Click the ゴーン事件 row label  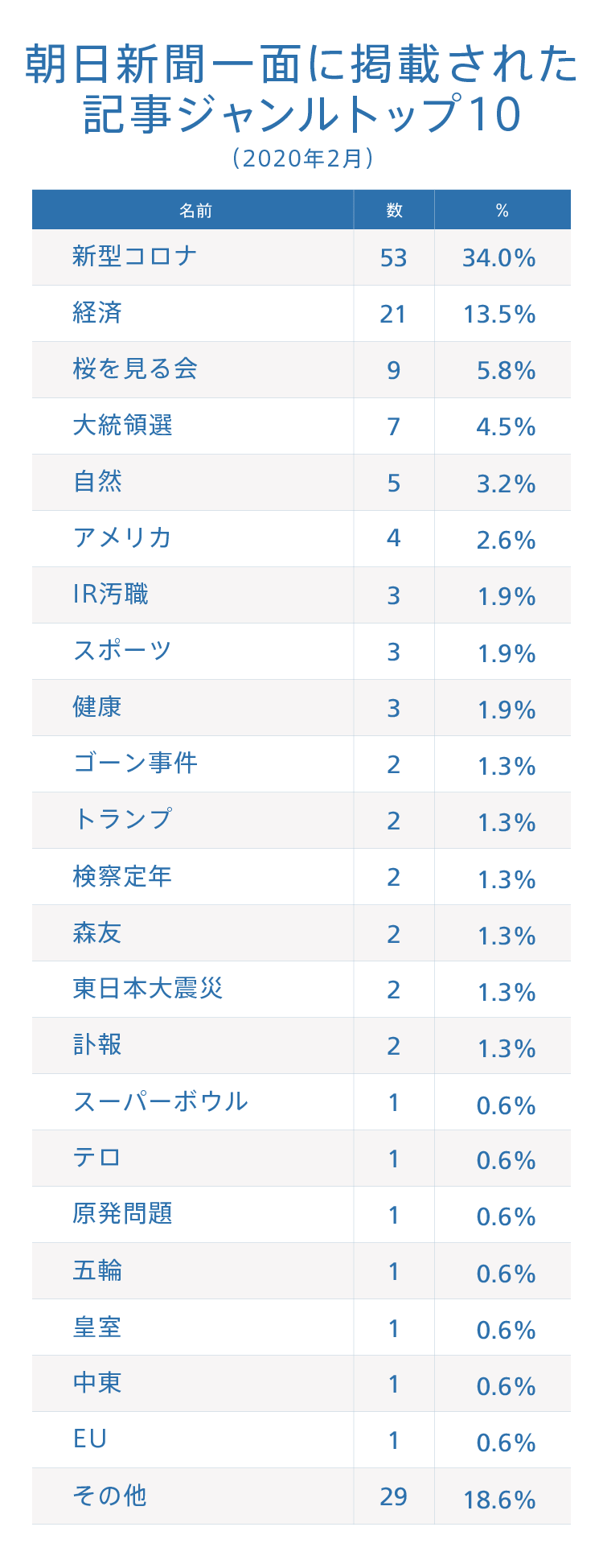click(134, 763)
